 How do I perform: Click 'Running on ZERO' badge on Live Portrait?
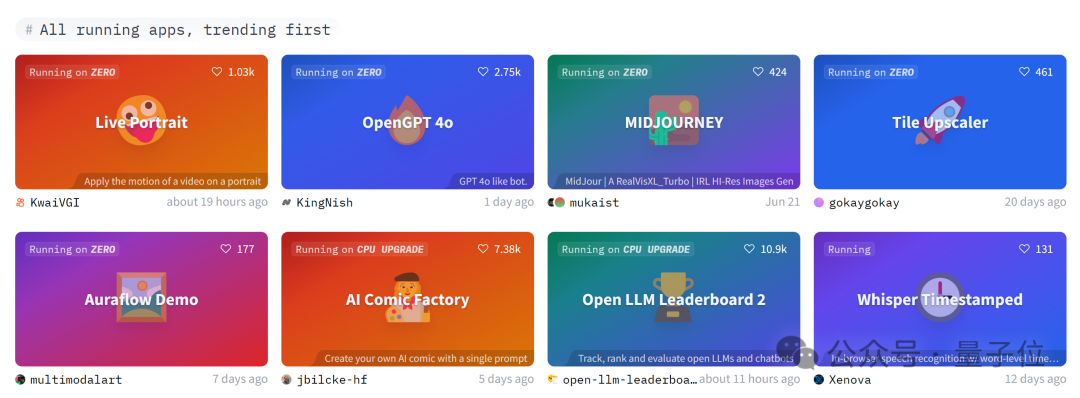(72, 72)
